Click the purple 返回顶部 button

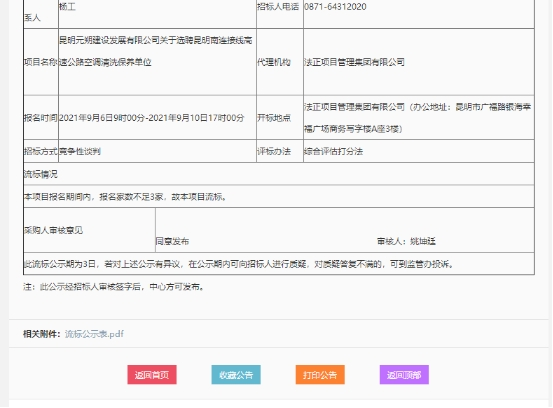tap(404, 375)
